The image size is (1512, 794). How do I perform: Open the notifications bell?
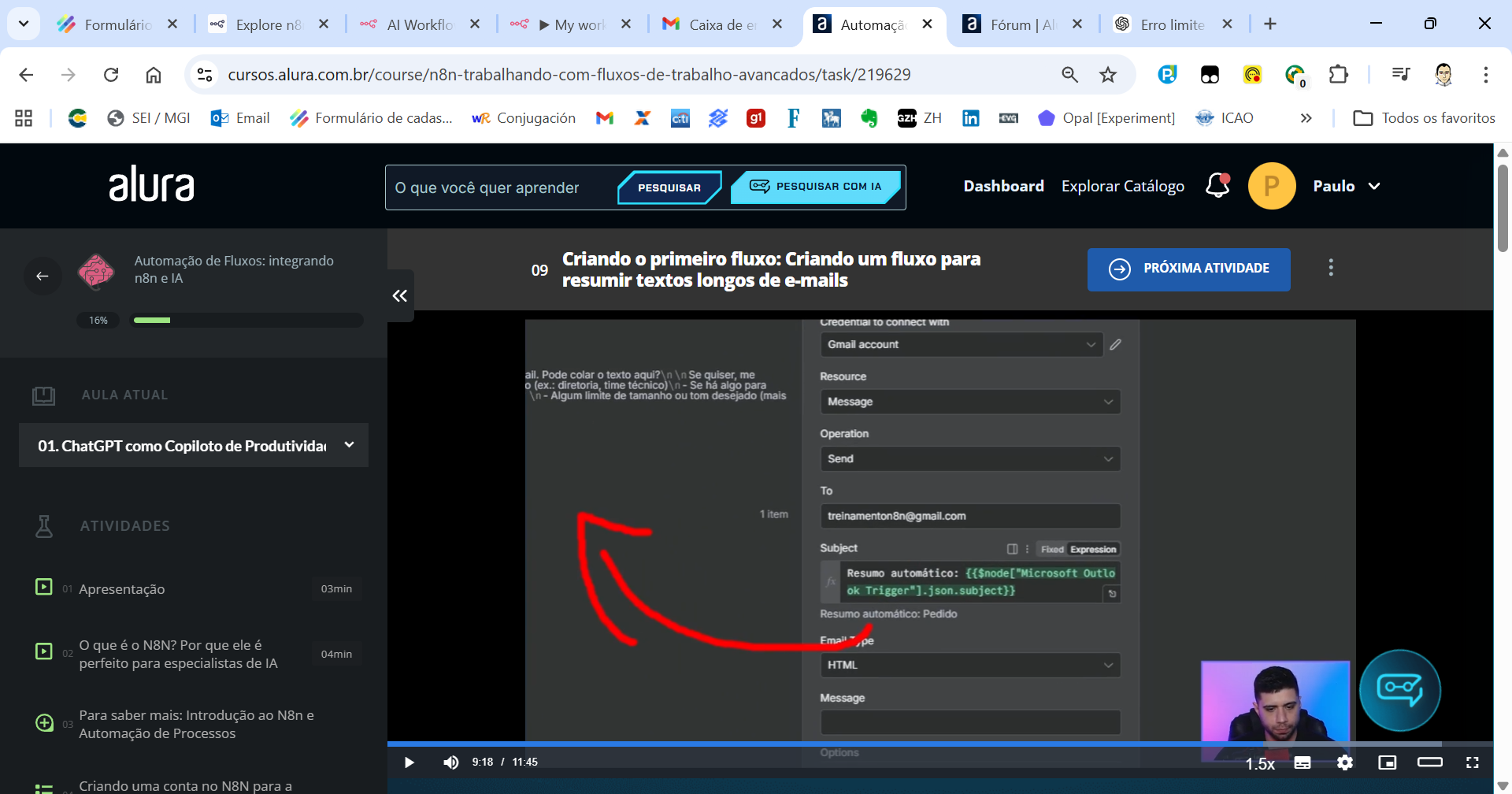(1216, 186)
